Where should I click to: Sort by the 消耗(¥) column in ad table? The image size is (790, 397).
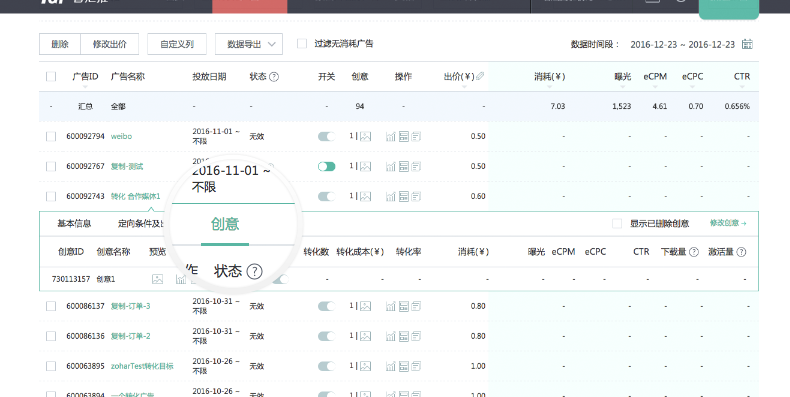point(549,87)
